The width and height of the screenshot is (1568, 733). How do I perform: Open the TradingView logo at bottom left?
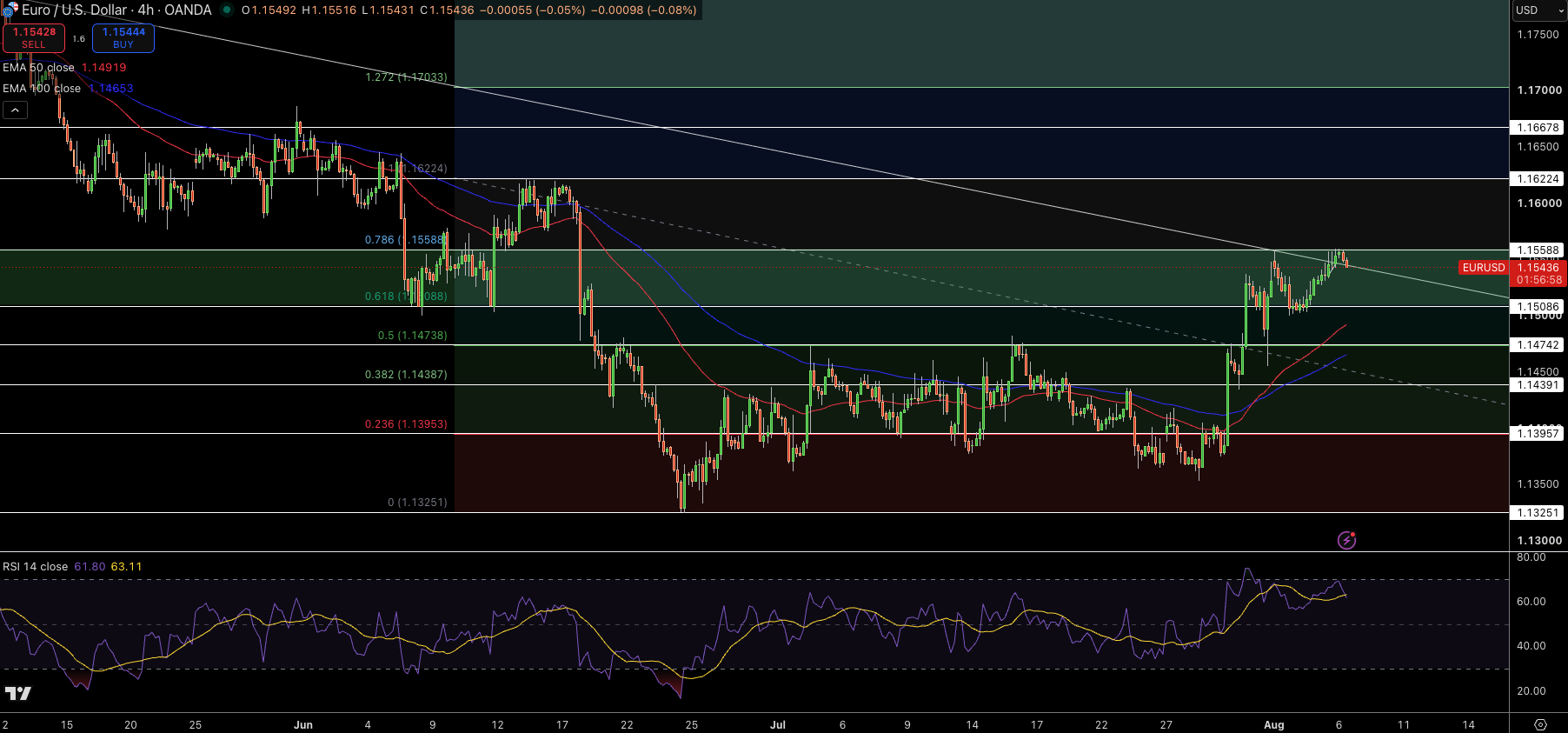coord(17,693)
